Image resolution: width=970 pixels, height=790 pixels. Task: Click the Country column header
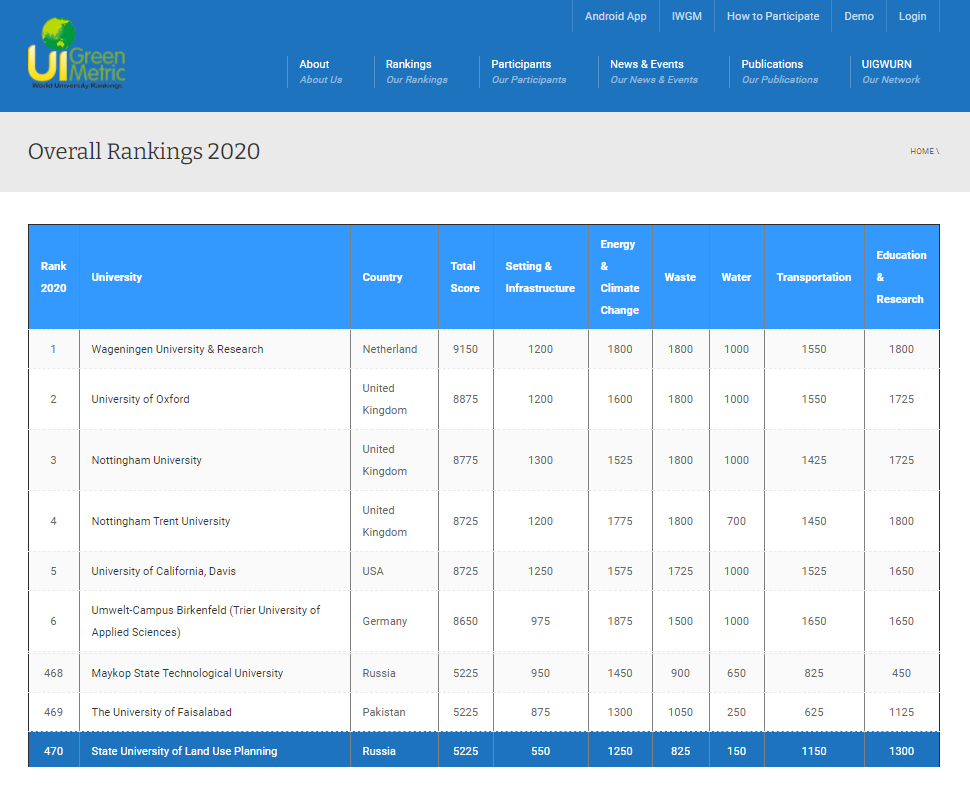pyautogui.click(x=395, y=277)
